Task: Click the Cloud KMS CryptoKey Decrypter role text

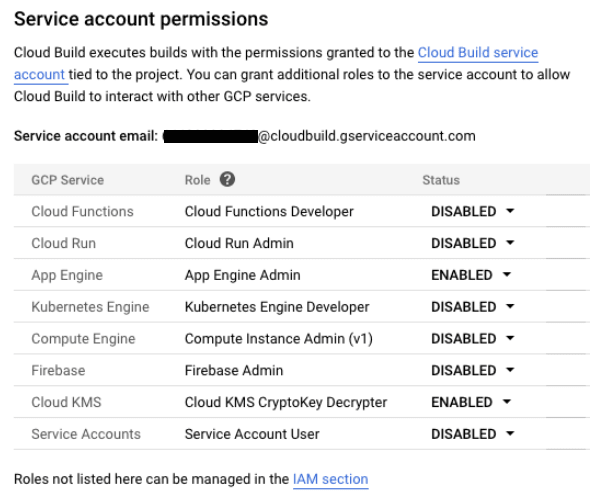Action: click(286, 402)
